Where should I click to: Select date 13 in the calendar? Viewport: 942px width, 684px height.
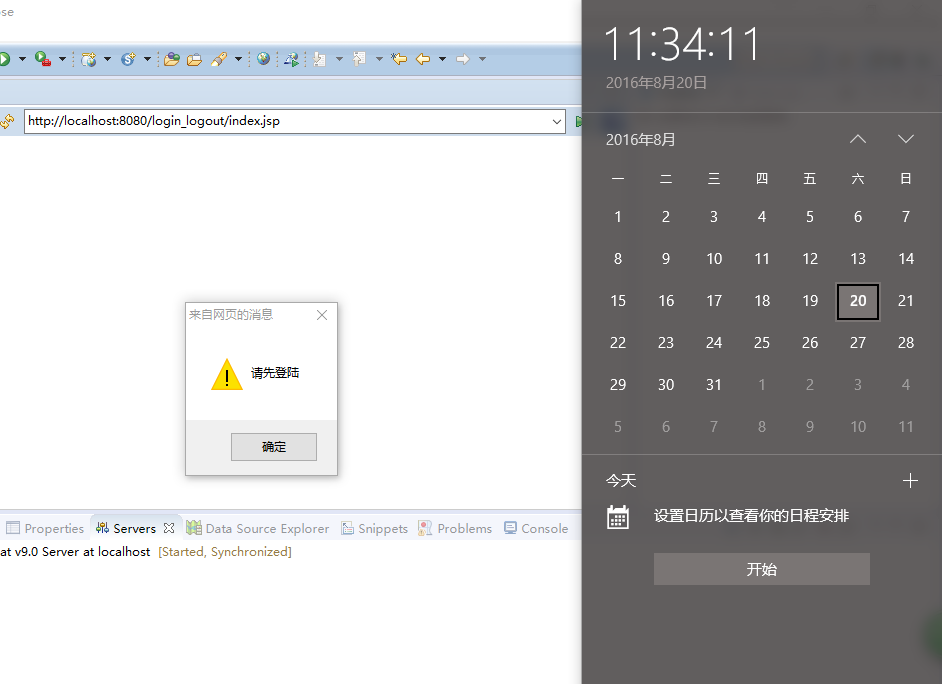point(858,259)
